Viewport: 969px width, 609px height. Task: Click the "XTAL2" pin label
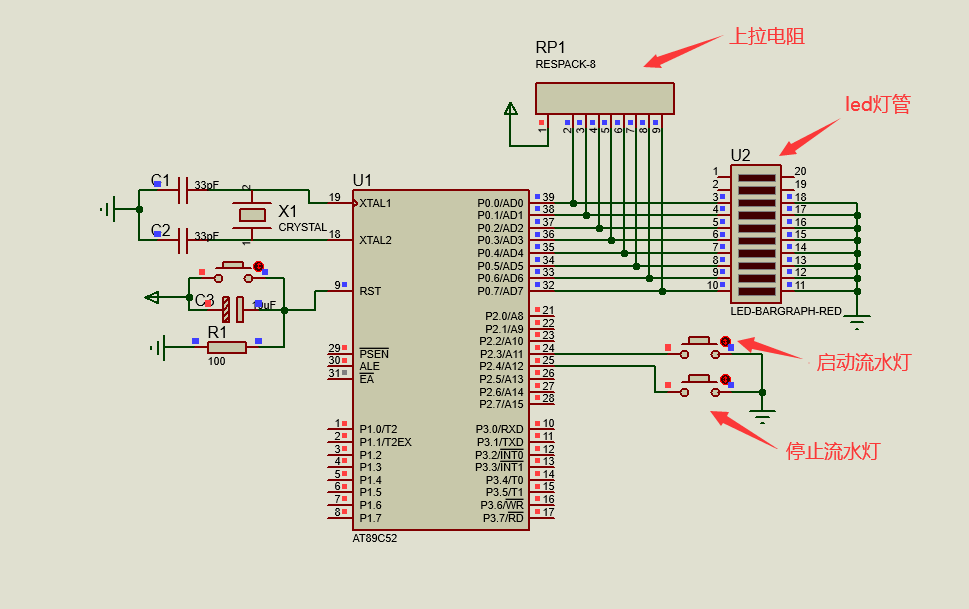[376, 241]
